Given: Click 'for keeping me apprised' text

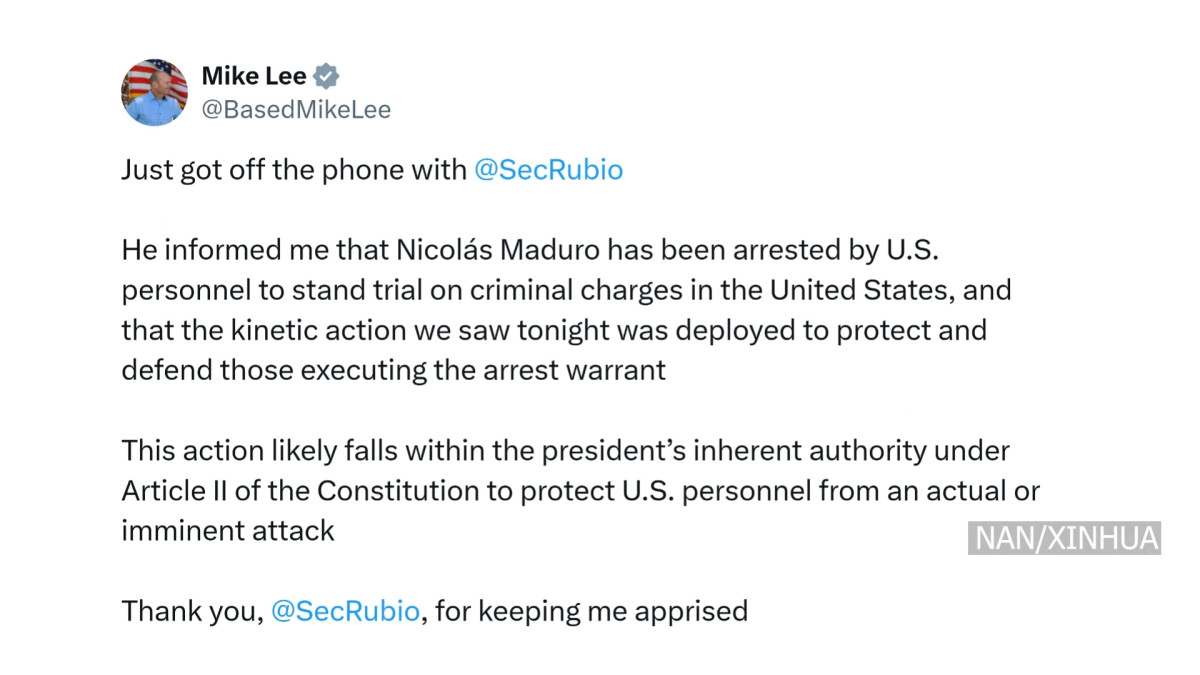Looking at the screenshot, I should coord(591,611).
